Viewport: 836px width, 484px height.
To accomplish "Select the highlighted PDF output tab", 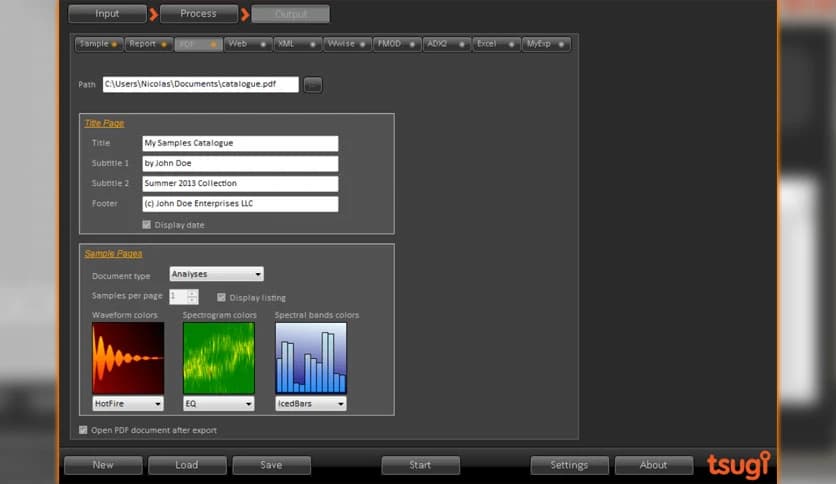I will (198, 44).
